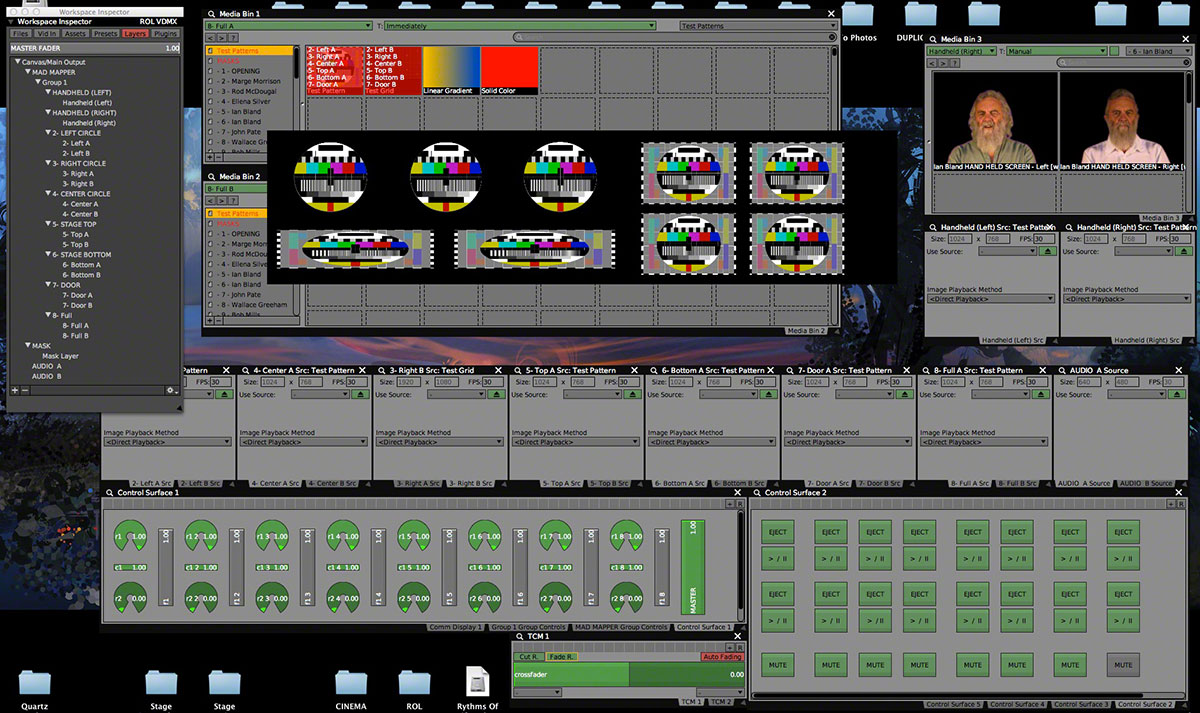
Task: Click the FPS field in 4- Center A Src
Action: tap(358, 382)
